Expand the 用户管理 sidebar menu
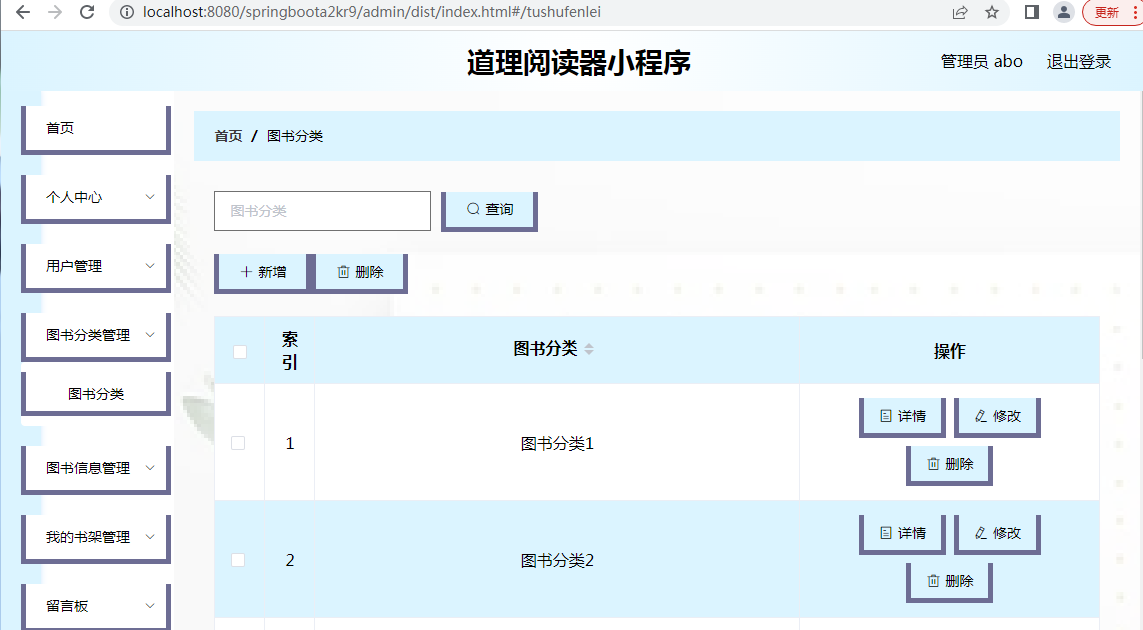 96,266
